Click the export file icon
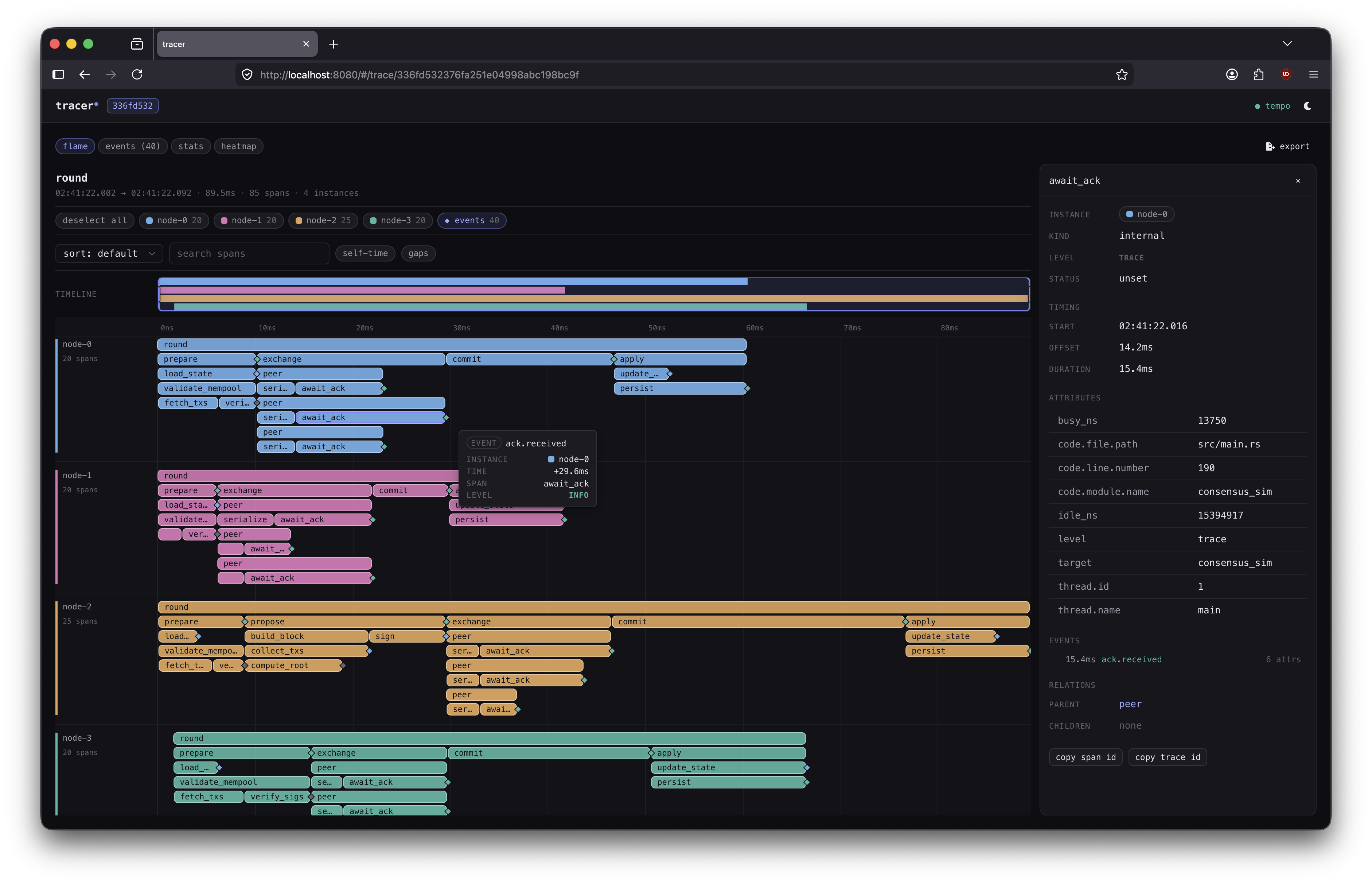 click(x=1269, y=146)
